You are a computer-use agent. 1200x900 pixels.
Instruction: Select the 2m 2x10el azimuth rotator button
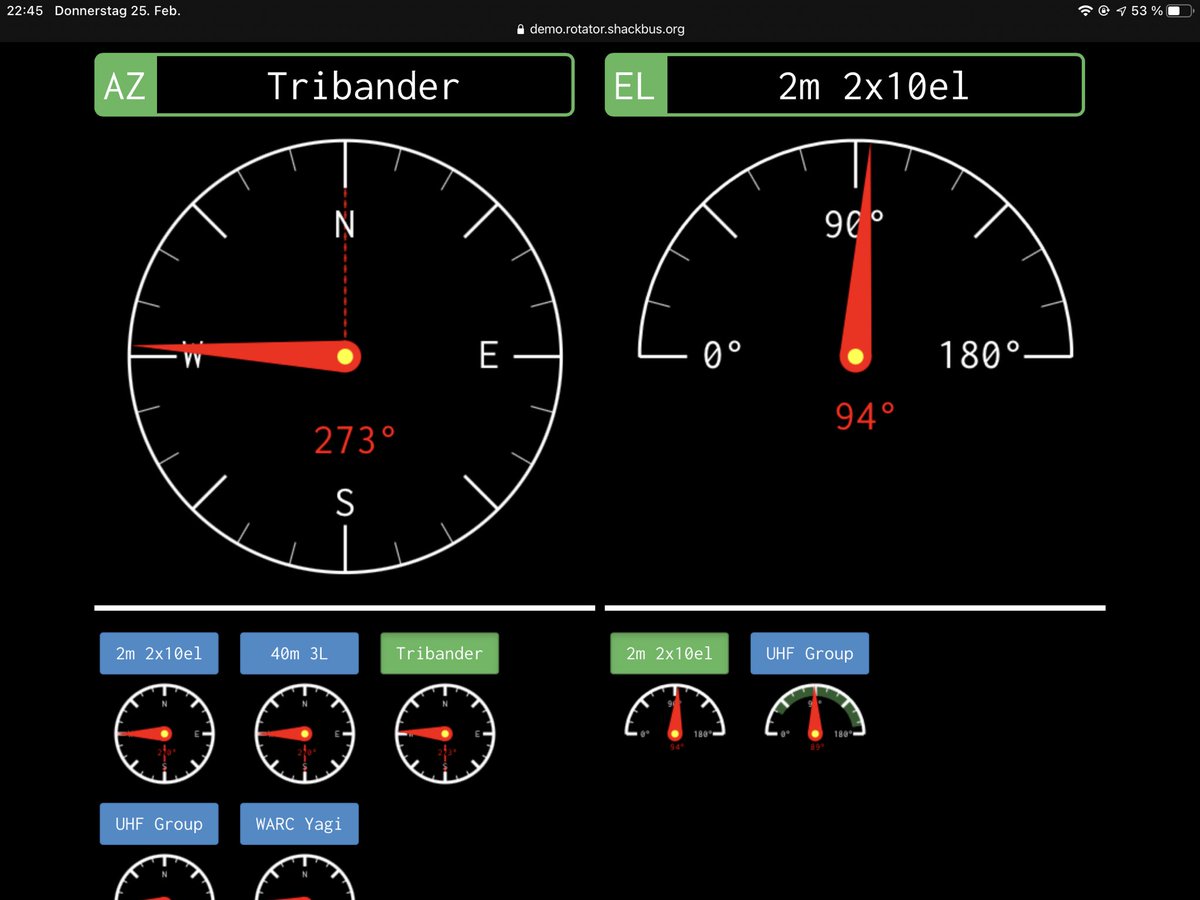(159, 654)
